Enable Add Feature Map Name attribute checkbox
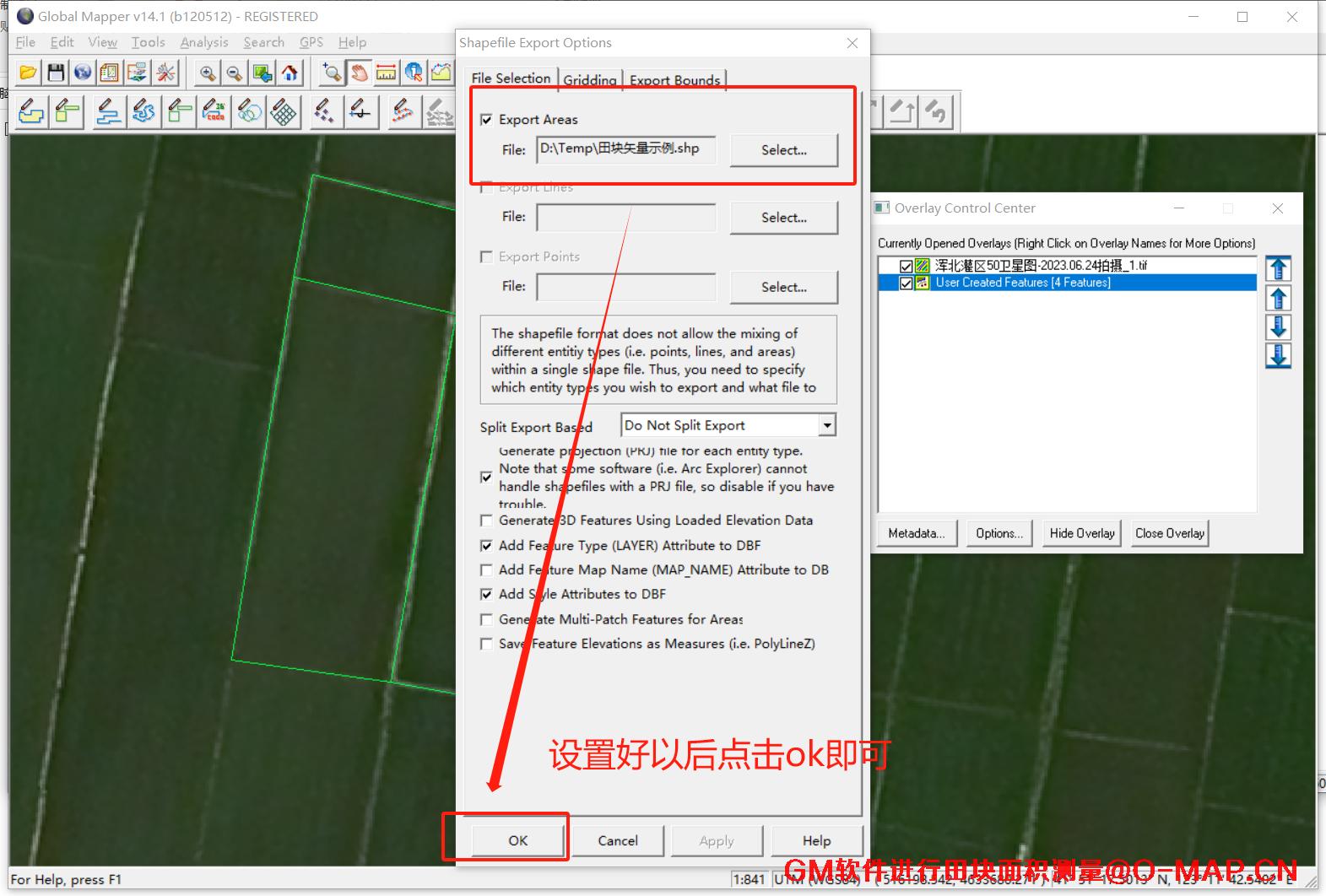Image resolution: width=1326 pixels, height=896 pixels. 486,570
